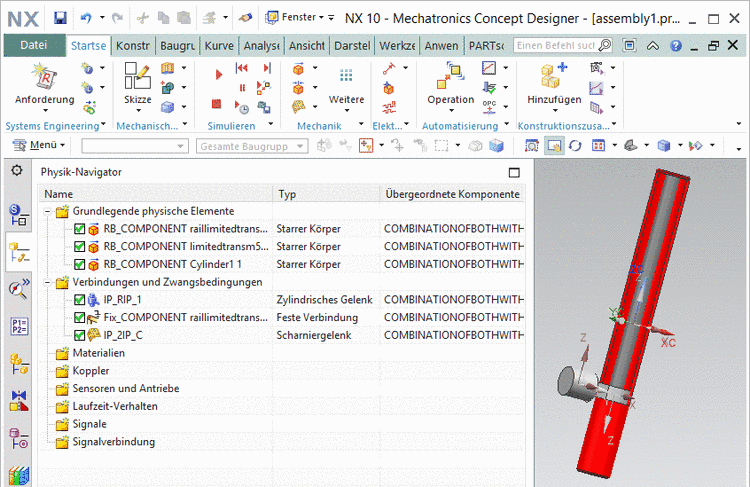Click the Zylindrisches Gelenk type cell
The image size is (750, 487).
coord(324,300)
